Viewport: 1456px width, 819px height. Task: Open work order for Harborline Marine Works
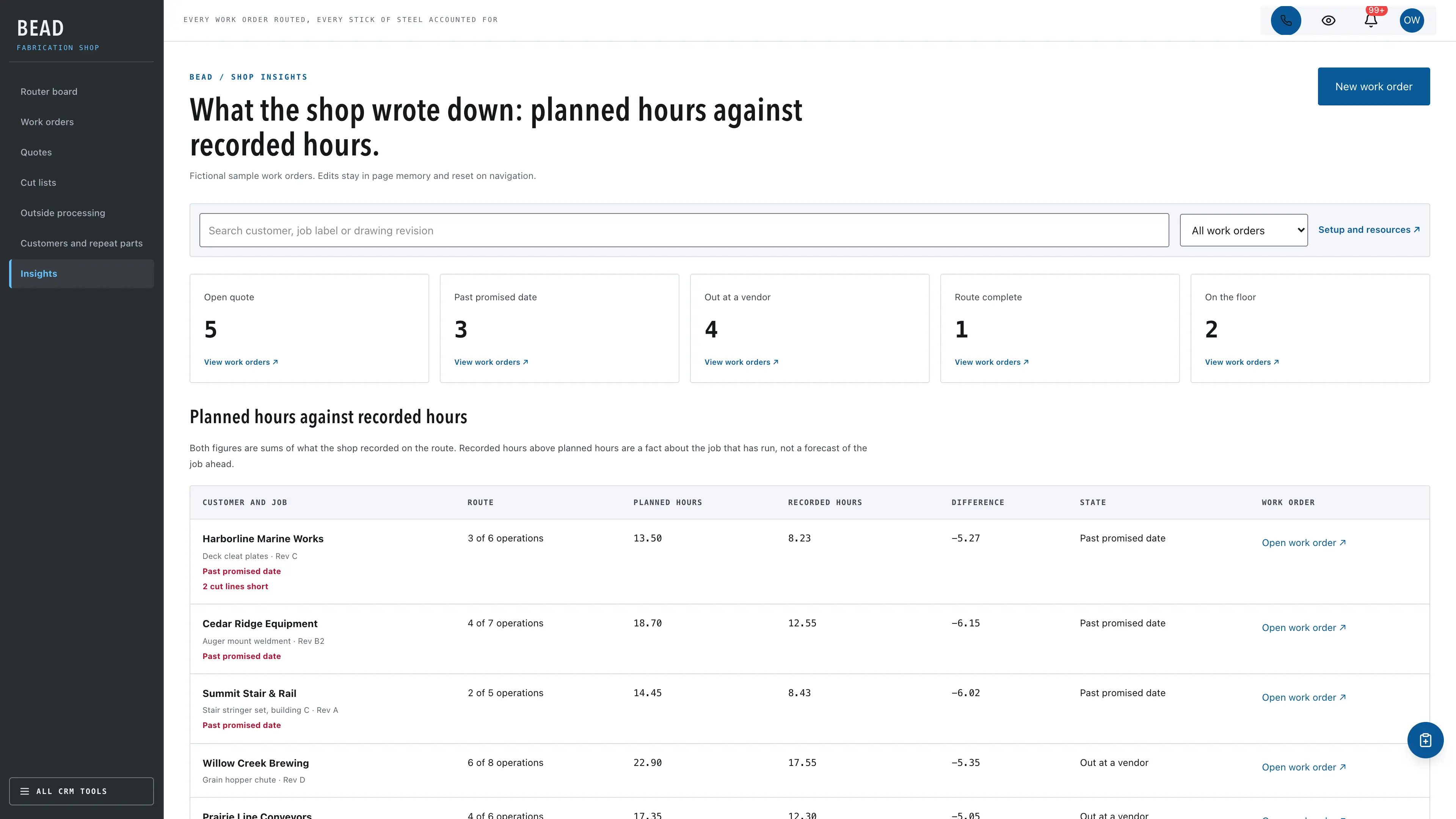point(1304,543)
